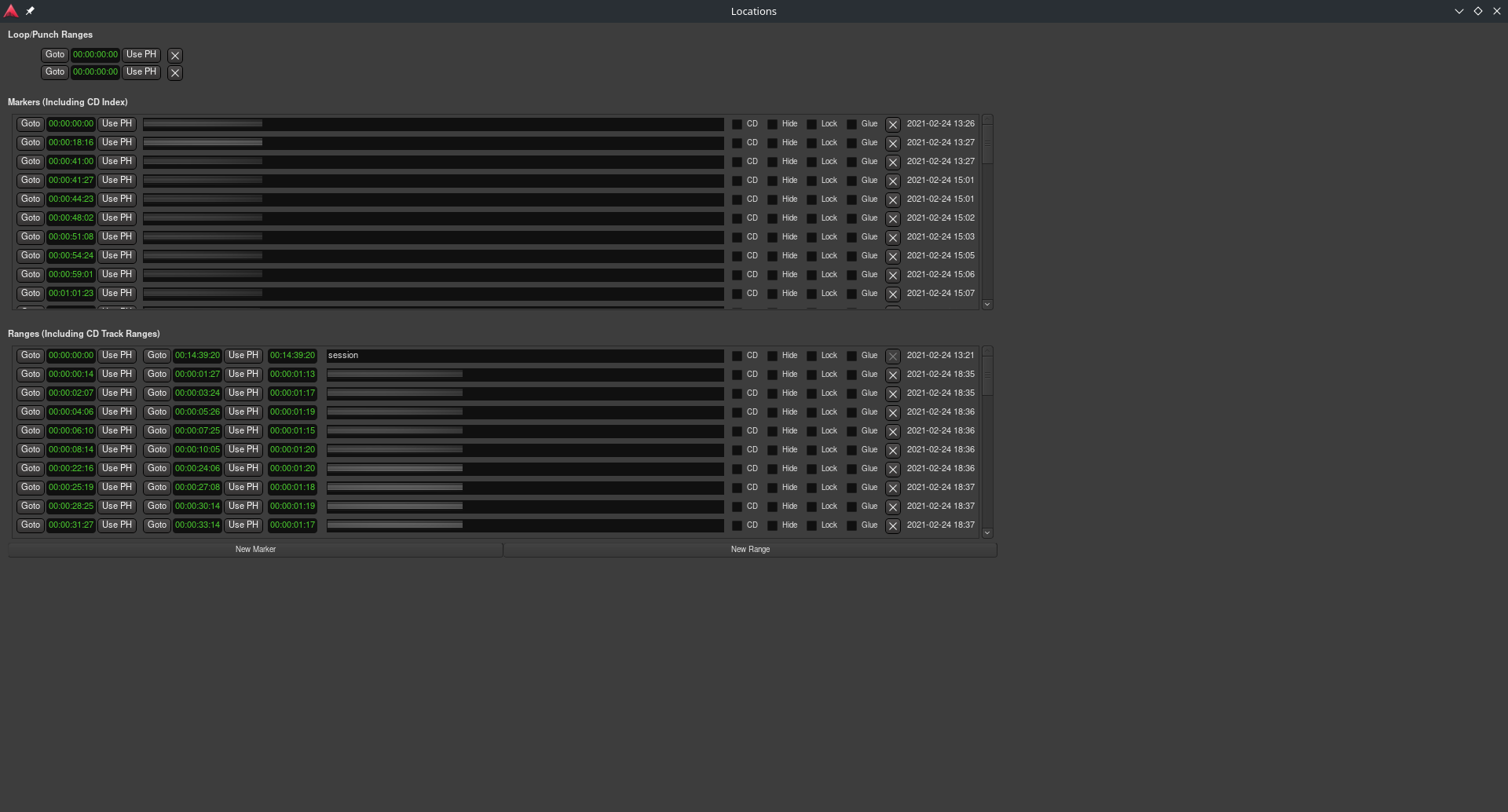Enable CD checkbox for marker 00:00:41:00
Screen dimensions: 1508x812
737,162
